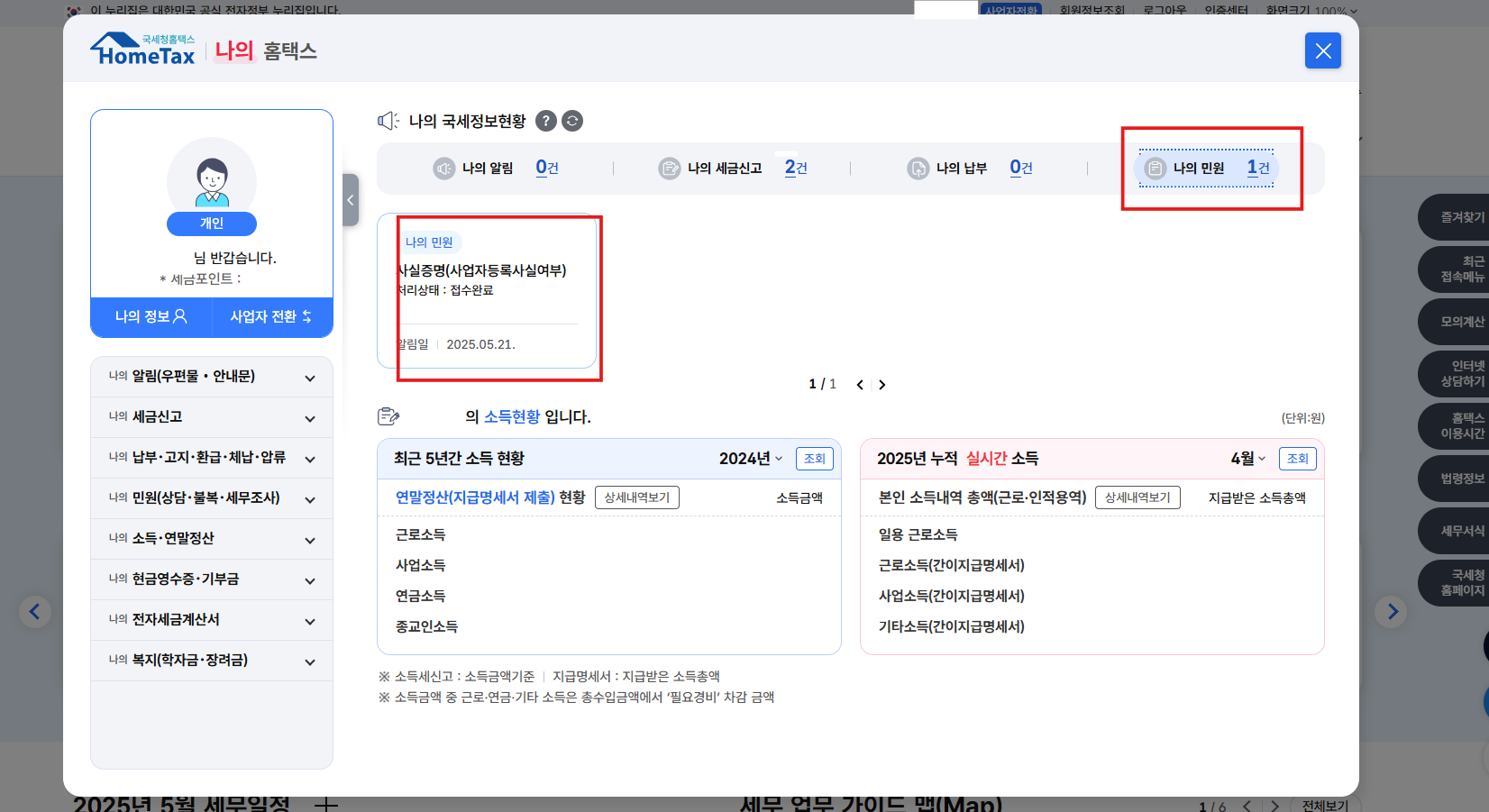Click the 나의 민원 clipboard icon
1489x812 pixels.
point(1155,169)
